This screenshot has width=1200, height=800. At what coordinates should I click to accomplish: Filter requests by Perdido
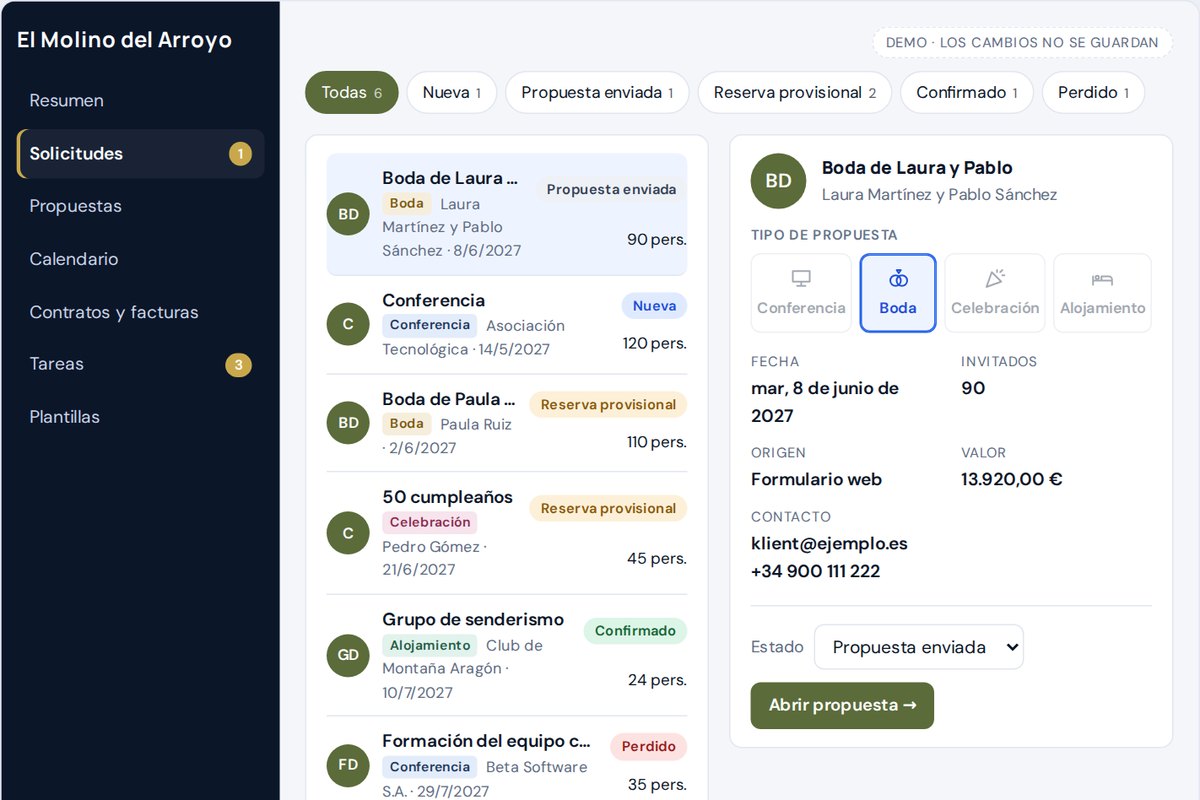point(1093,92)
